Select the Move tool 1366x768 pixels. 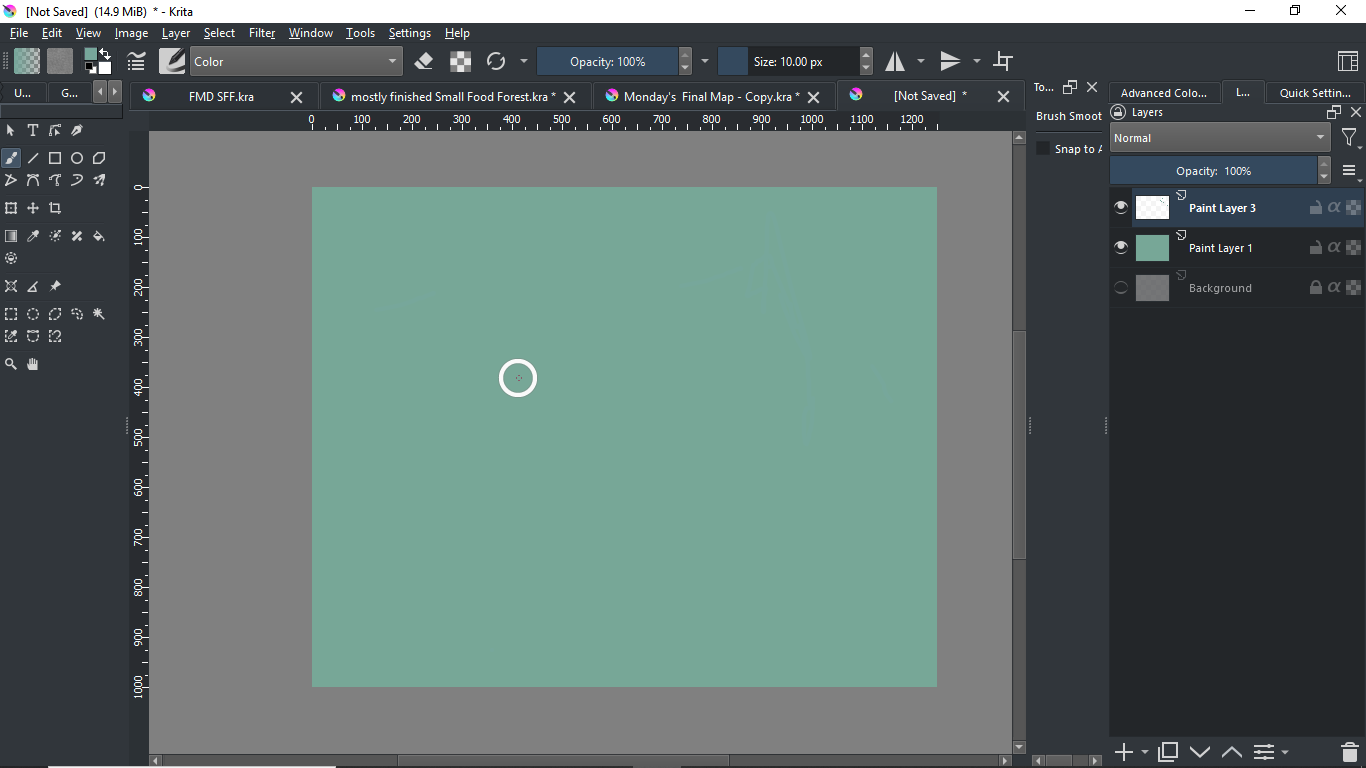[33, 208]
